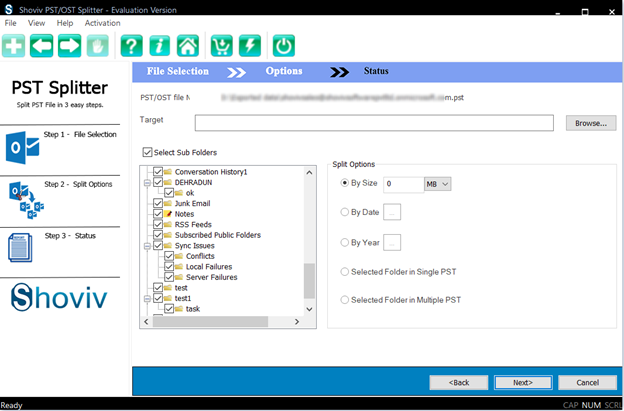Open help with the question mark icon
This screenshot has width=624, height=411.
tap(131, 46)
